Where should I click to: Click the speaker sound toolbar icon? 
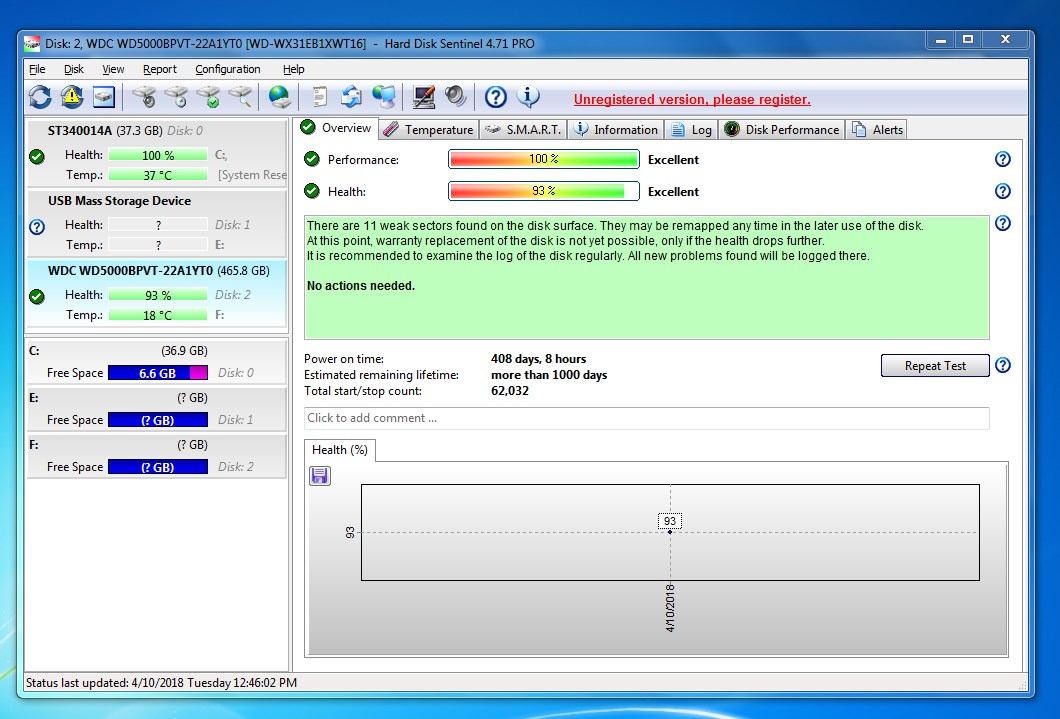tap(456, 97)
